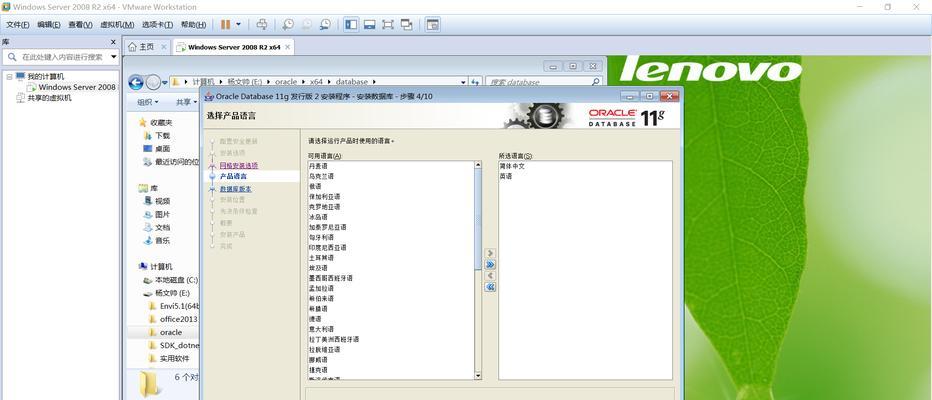The height and width of the screenshot is (400, 932).
Task: Open the 虚拟机(M) menu
Action: [117, 25]
